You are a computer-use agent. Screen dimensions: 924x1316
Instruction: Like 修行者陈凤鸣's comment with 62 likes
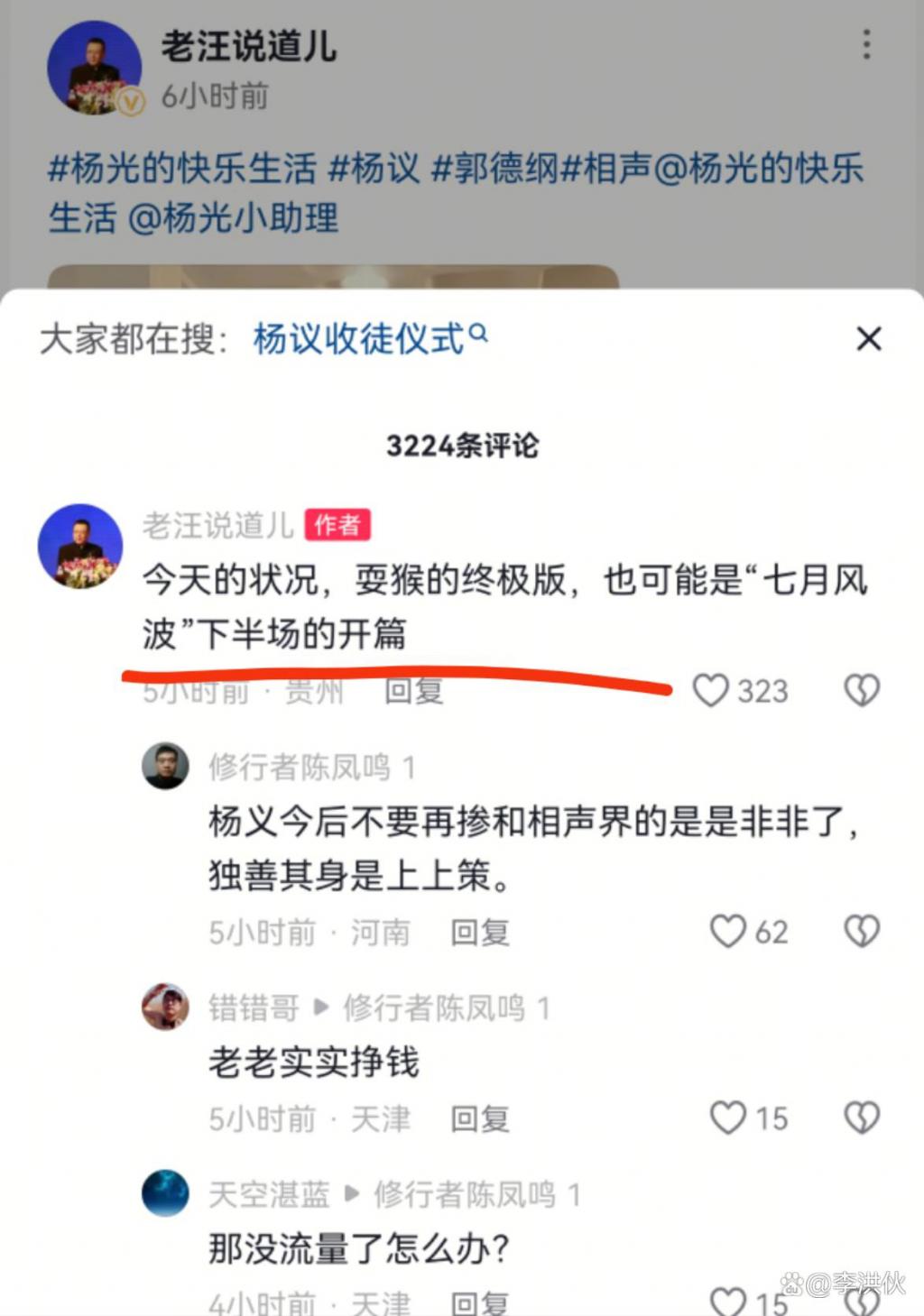pos(727,931)
